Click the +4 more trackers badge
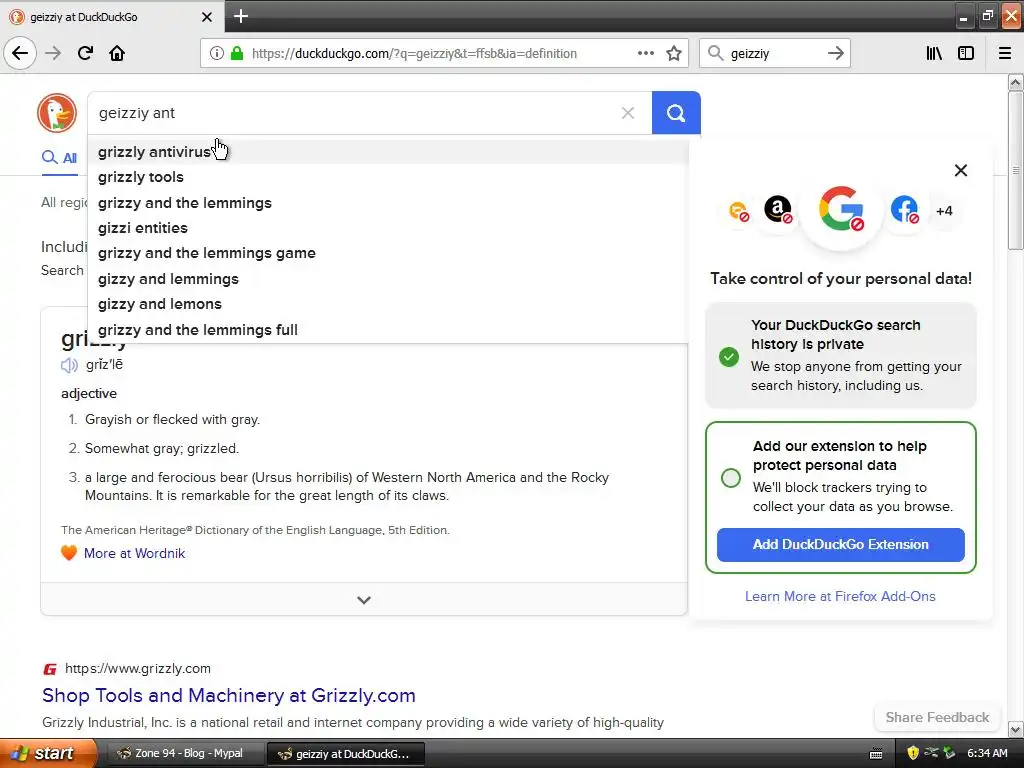This screenshot has height=768, width=1024. [x=944, y=211]
